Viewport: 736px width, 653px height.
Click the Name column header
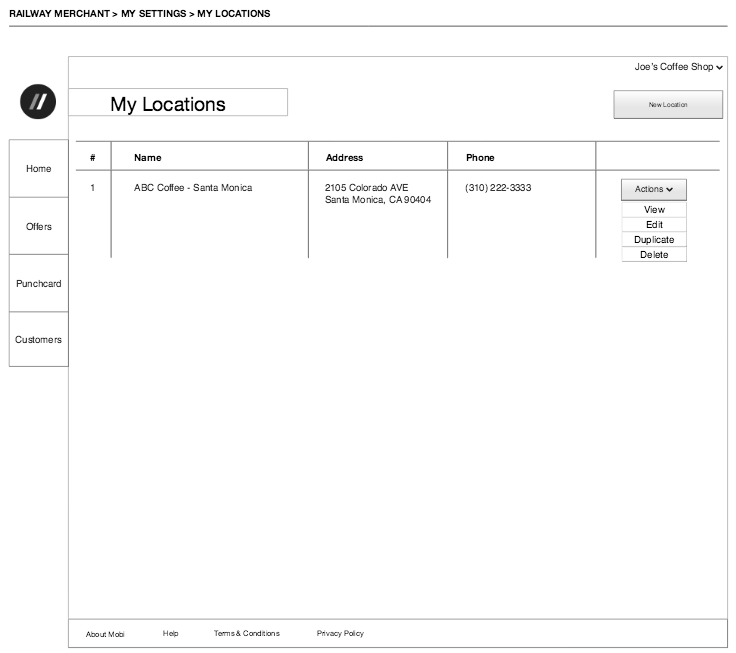147,158
